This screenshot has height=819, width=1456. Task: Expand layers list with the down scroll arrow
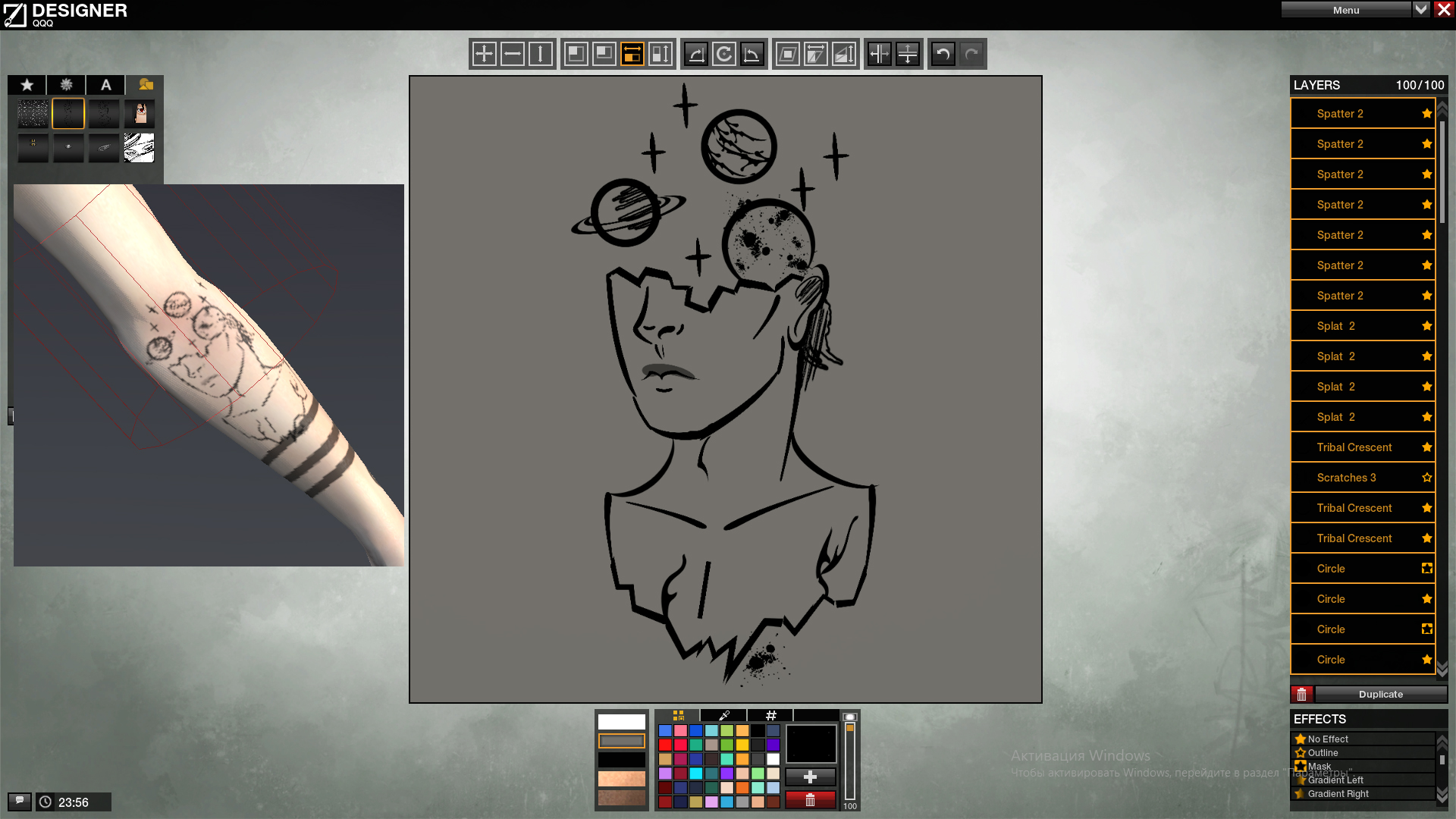[1442, 669]
